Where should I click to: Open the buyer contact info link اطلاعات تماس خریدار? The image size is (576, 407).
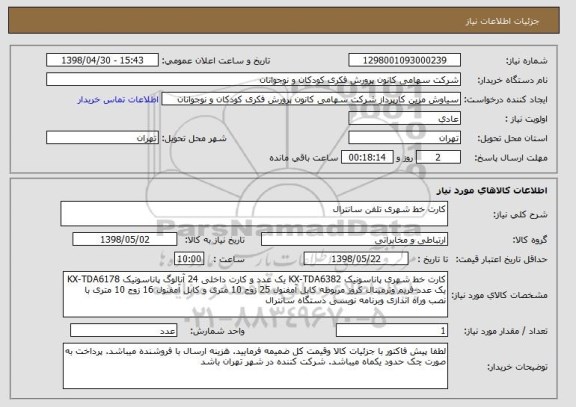click(x=118, y=100)
